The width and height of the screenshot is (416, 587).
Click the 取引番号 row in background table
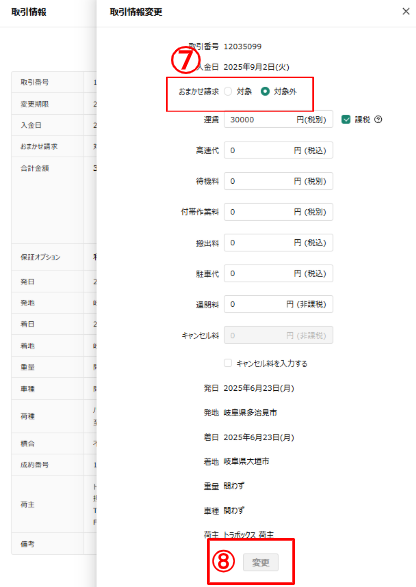click(54, 82)
